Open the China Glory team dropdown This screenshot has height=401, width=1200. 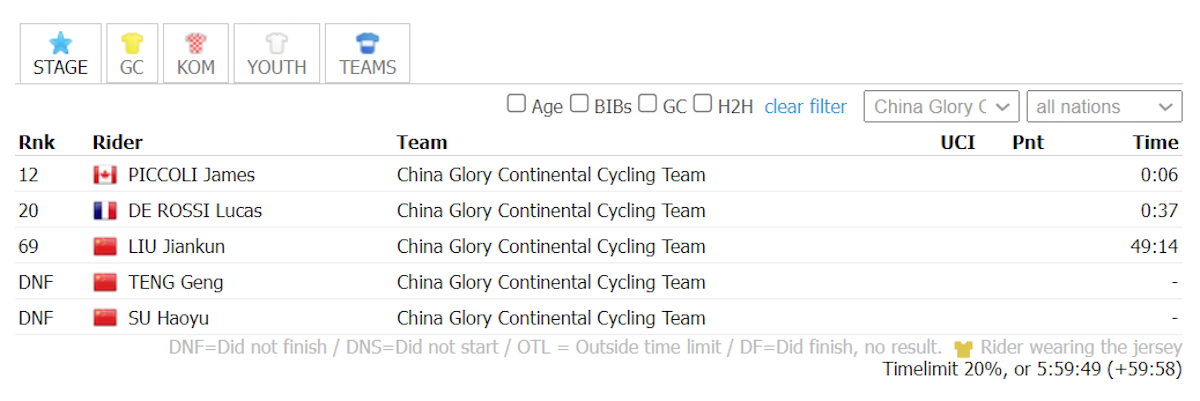(942, 107)
